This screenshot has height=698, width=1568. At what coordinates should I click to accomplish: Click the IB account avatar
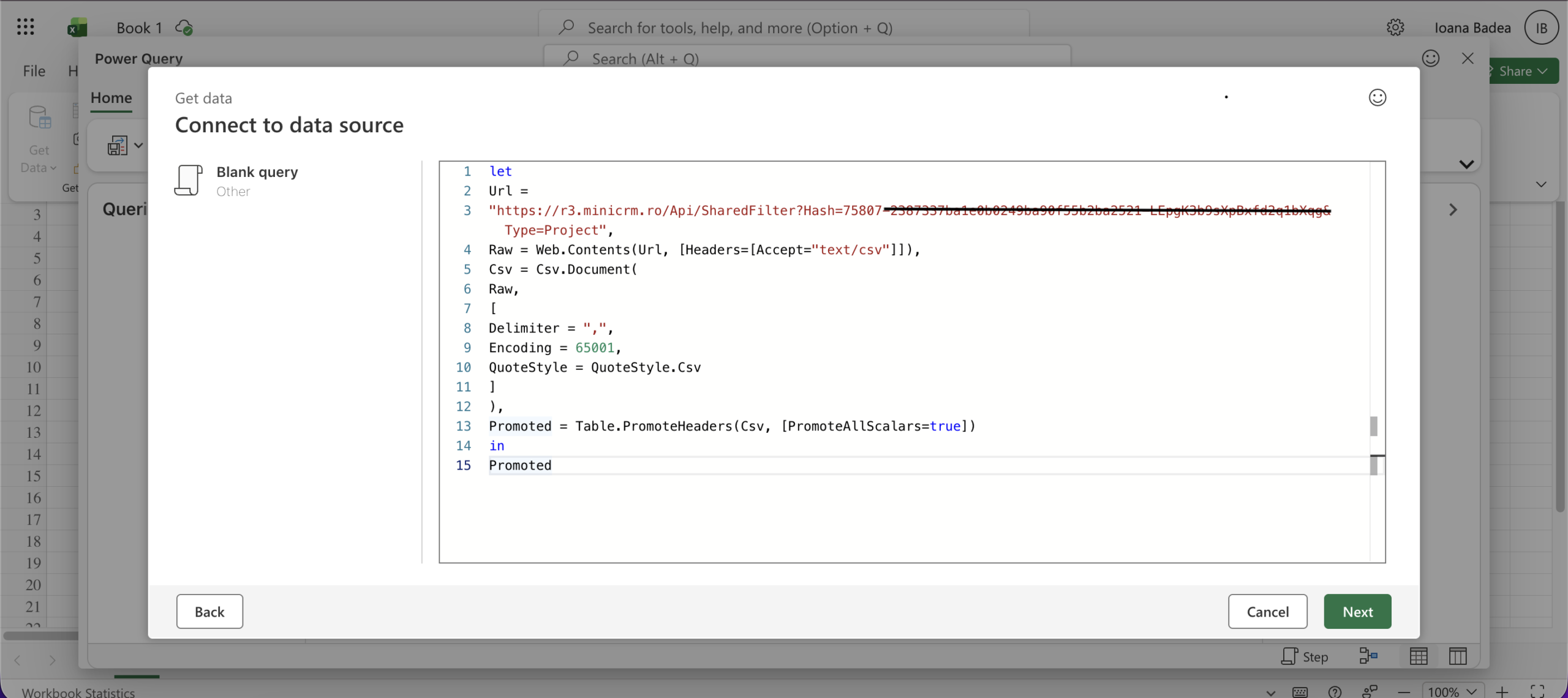(1541, 28)
